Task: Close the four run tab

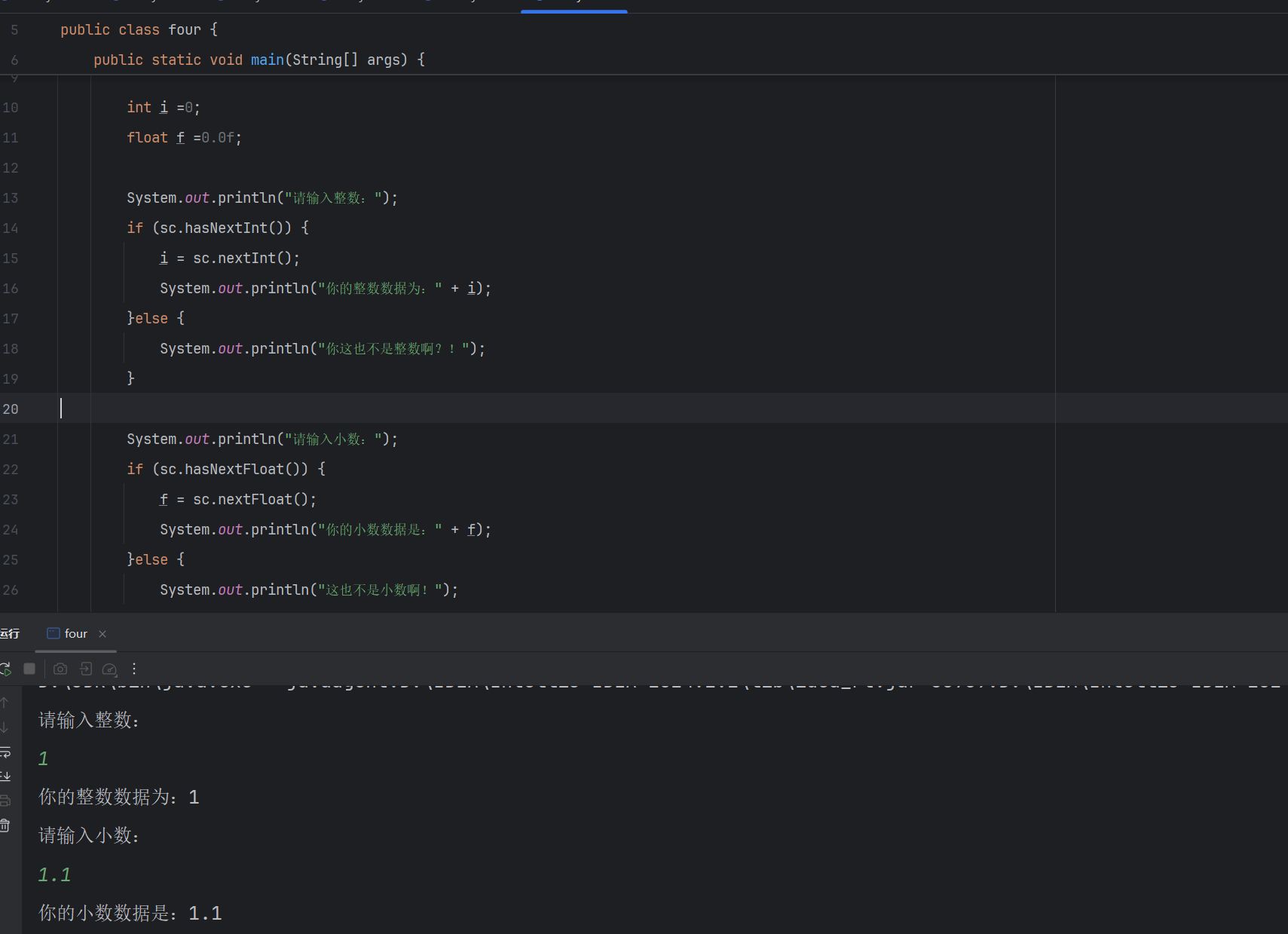Action: [x=102, y=634]
